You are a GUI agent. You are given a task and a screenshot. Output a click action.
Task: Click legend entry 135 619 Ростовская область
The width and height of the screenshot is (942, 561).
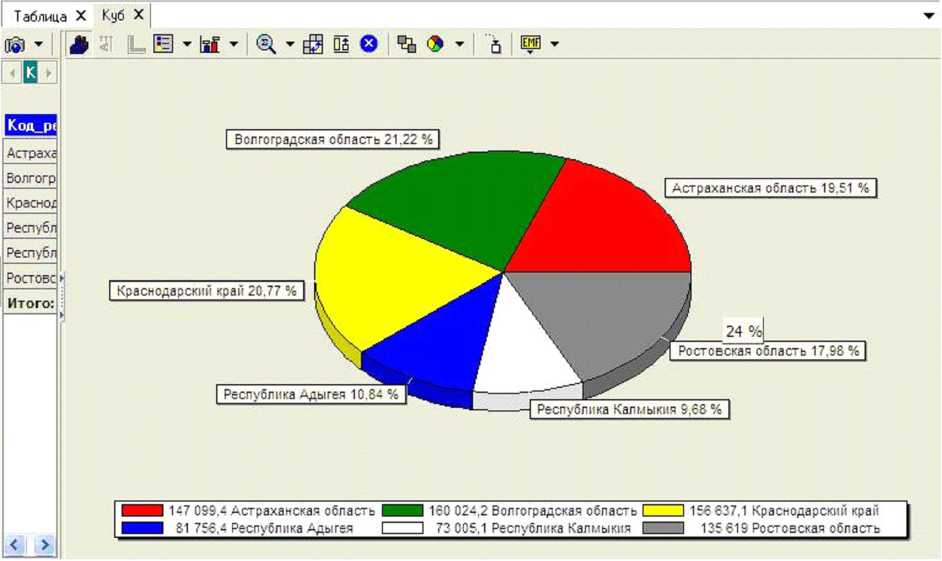click(x=790, y=528)
